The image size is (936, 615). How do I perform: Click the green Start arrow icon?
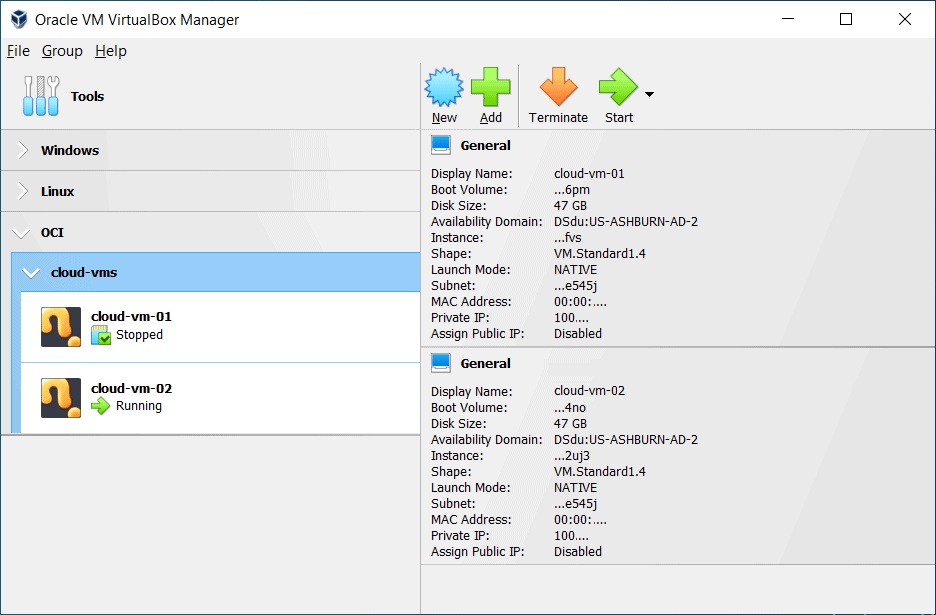(617, 88)
